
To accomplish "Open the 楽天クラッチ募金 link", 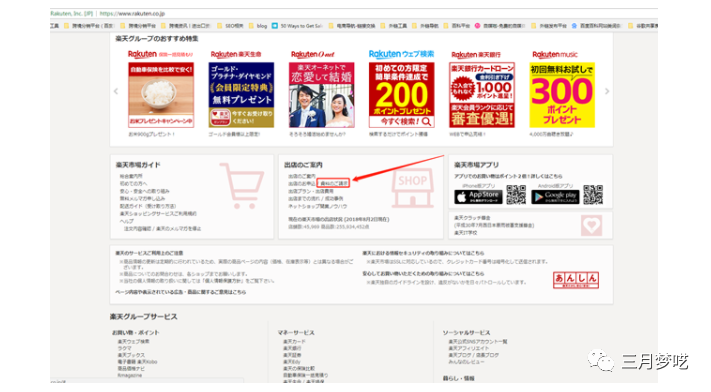I will pos(472,218).
